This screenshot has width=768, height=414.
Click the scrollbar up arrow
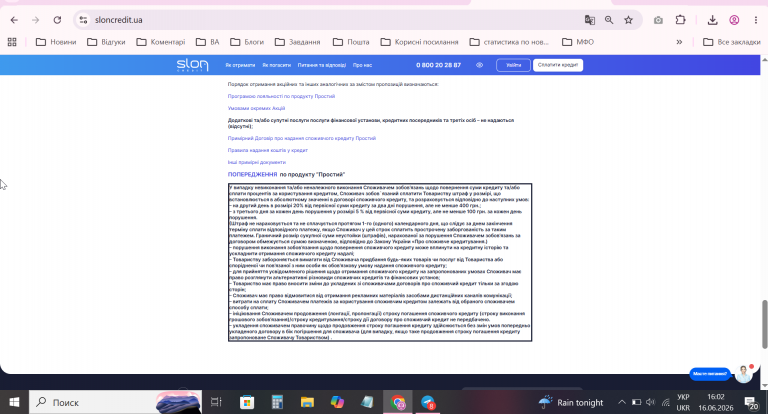tap(764, 59)
